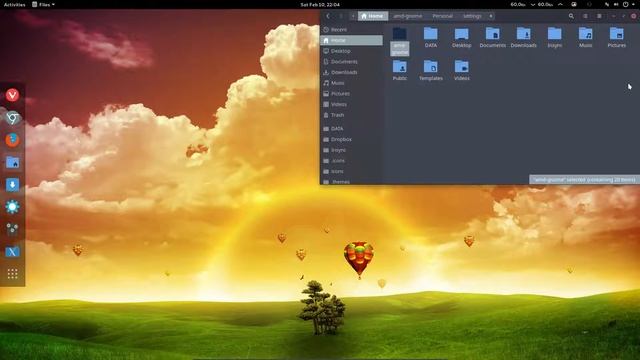Image resolution: width=640 pixels, height=360 pixels.
Task: Select Videos in the Files sidebar
Action: point(351,104)
